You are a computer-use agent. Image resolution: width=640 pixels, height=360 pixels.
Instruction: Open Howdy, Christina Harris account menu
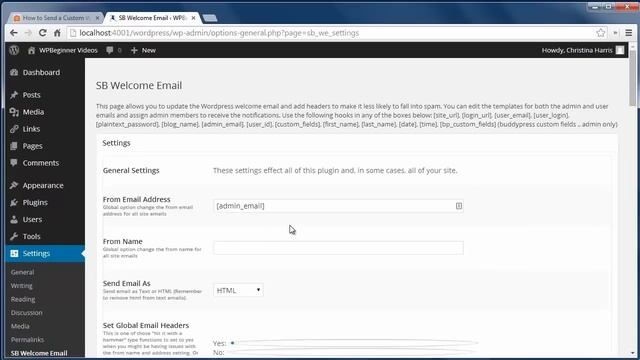click(583, 50)
